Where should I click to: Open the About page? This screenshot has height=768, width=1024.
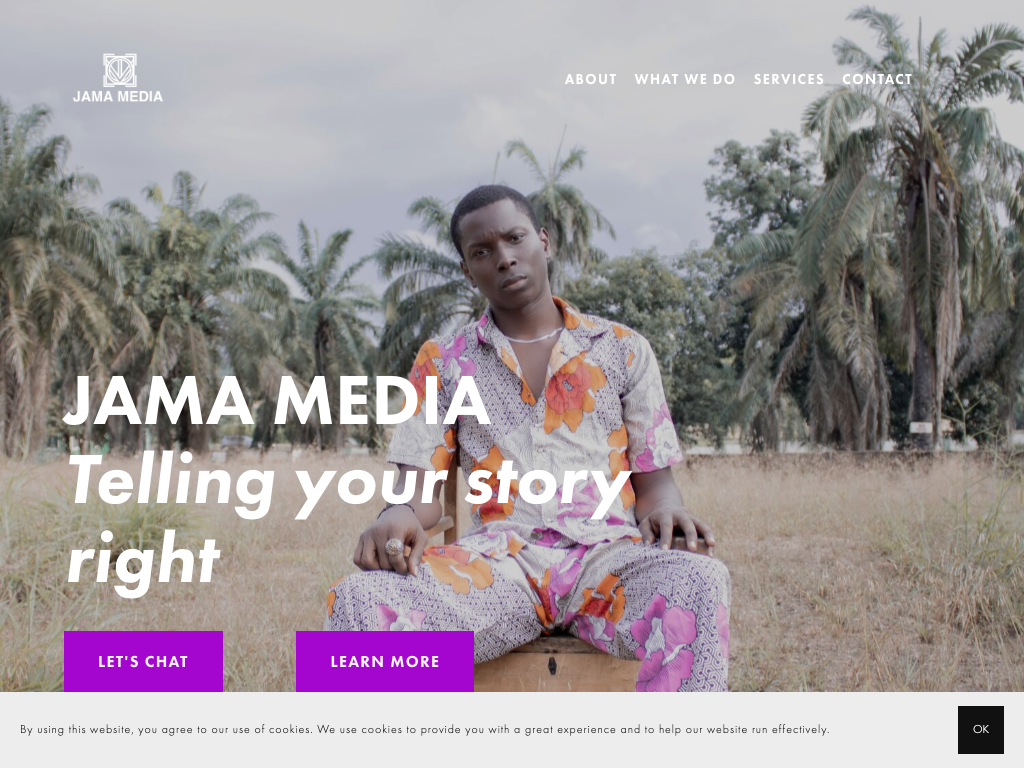[591, 79]
